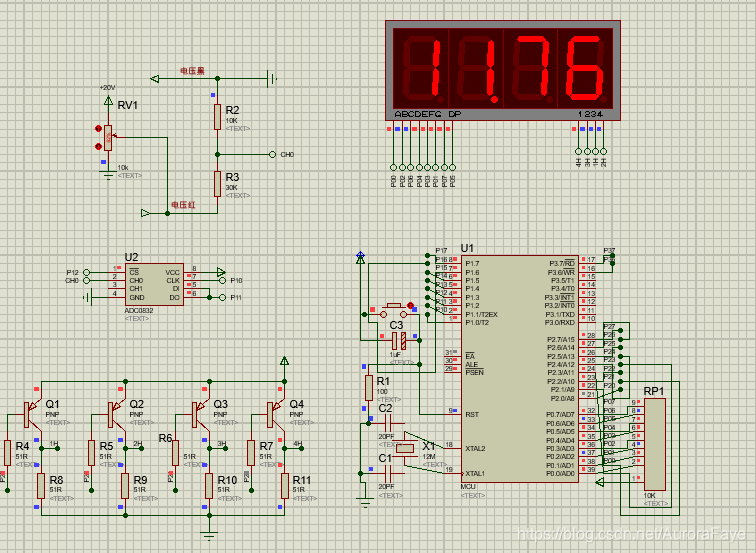
Task: Click the P11 terminal on U2's DO line
Action: pos(222,297)
